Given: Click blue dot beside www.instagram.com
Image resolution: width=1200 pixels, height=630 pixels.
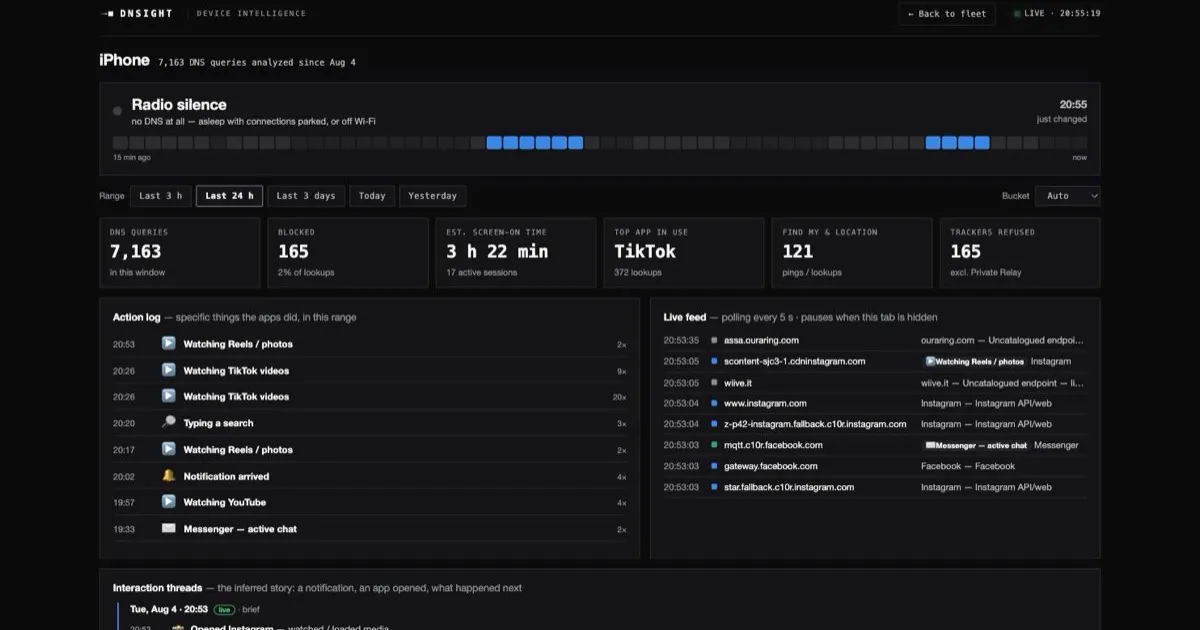Looking at the screenshot, I should tap(714, 403).
